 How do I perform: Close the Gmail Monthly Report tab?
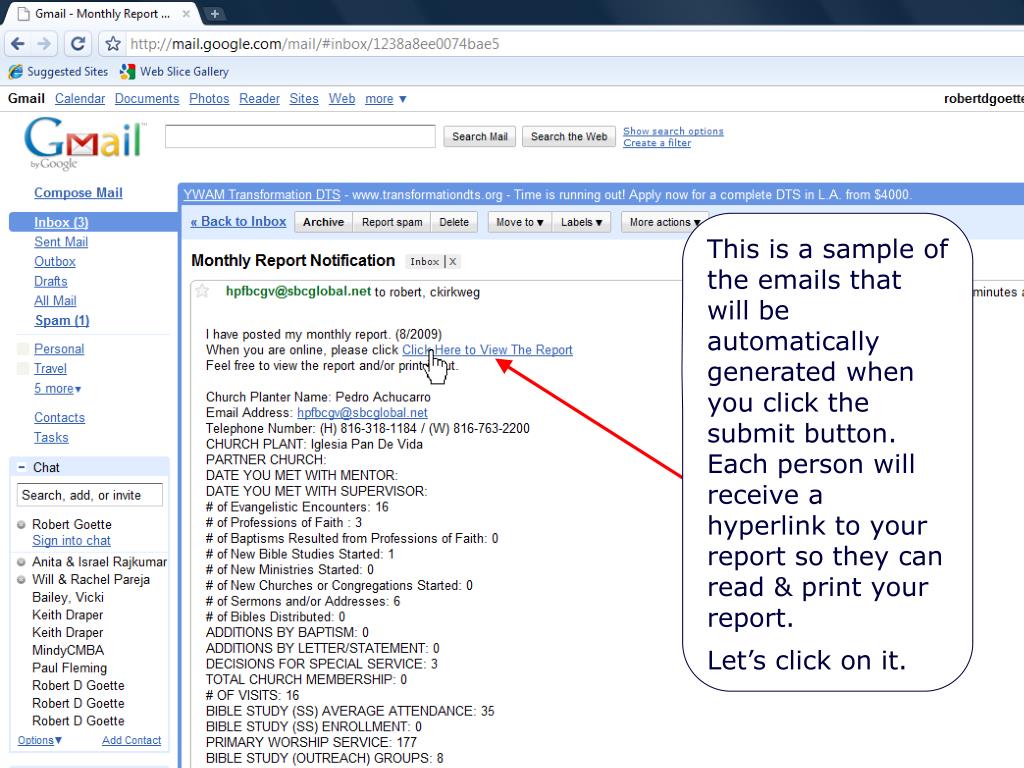pos(186,13)
